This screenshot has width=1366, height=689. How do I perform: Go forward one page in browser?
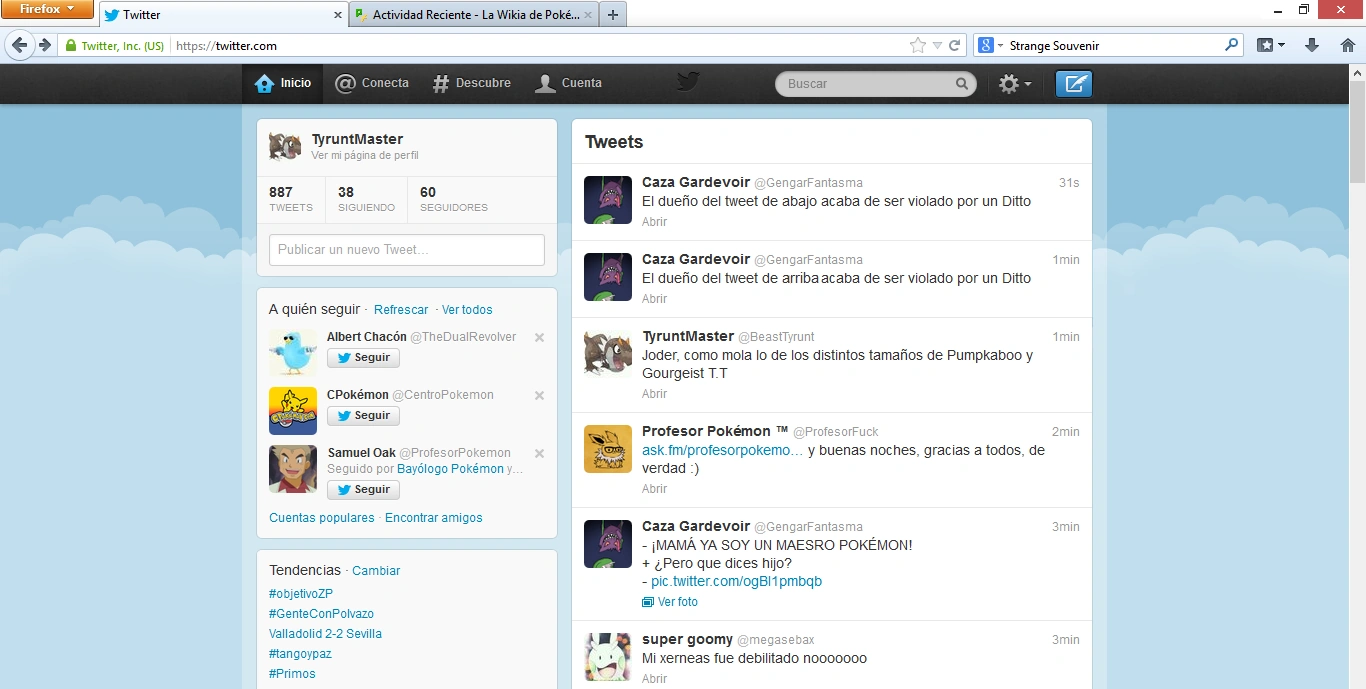coord(44,45)
